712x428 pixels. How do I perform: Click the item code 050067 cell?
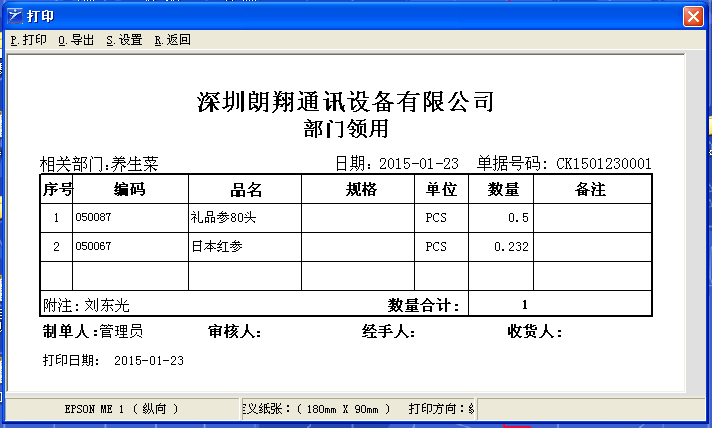pos(93,246)
